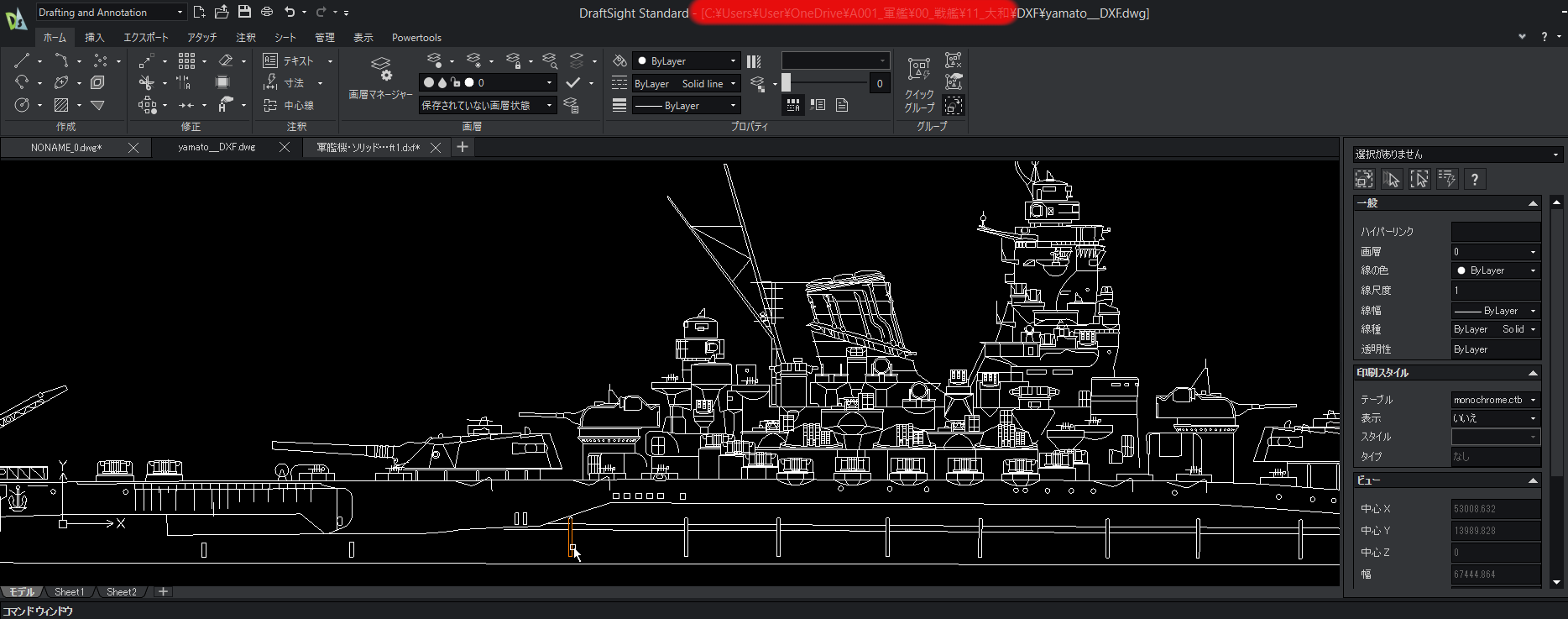Click the Print icon in the quick access bar

click(267, 12)
